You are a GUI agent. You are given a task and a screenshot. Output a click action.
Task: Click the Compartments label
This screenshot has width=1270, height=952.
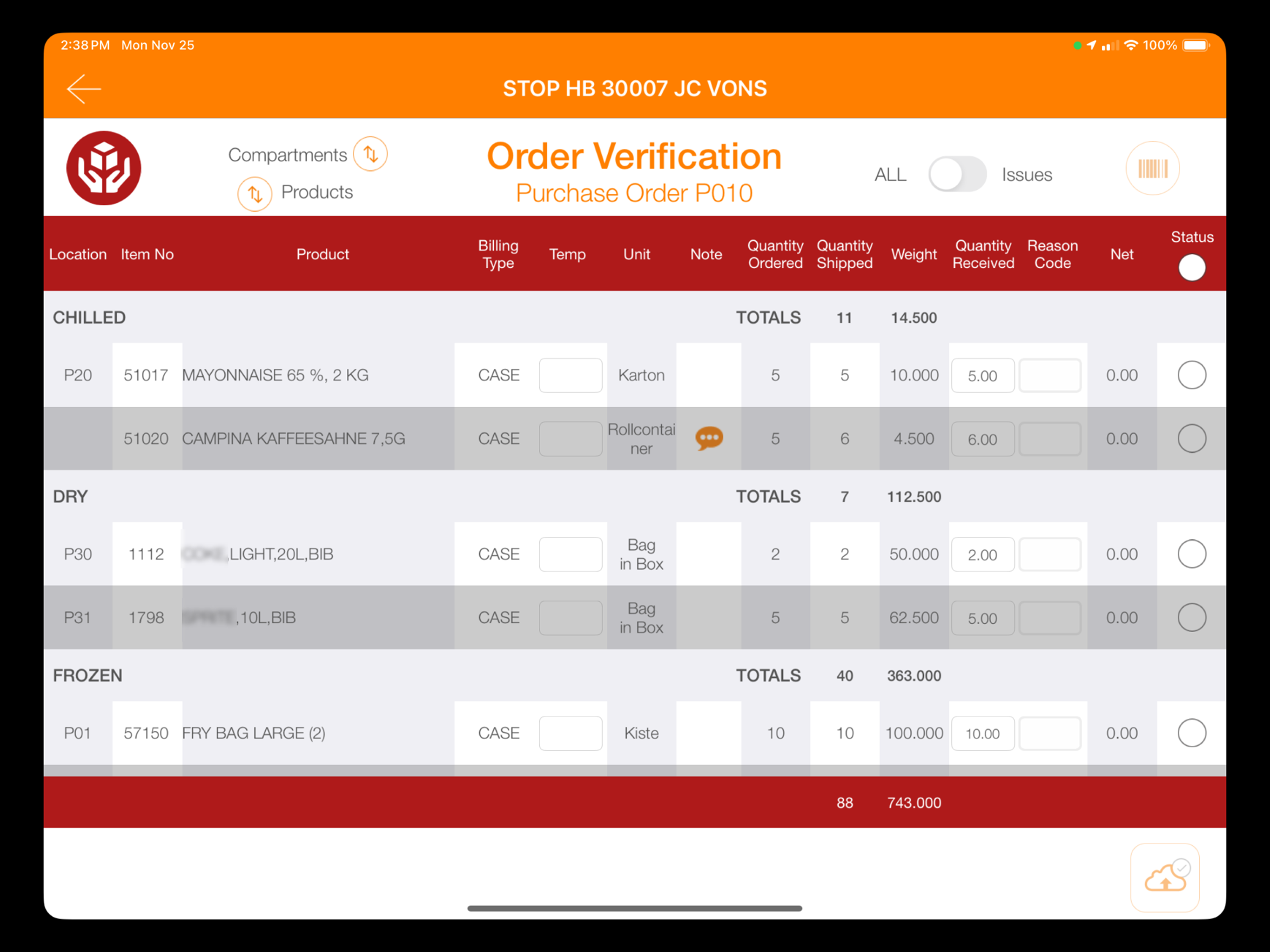pos(288,155)
